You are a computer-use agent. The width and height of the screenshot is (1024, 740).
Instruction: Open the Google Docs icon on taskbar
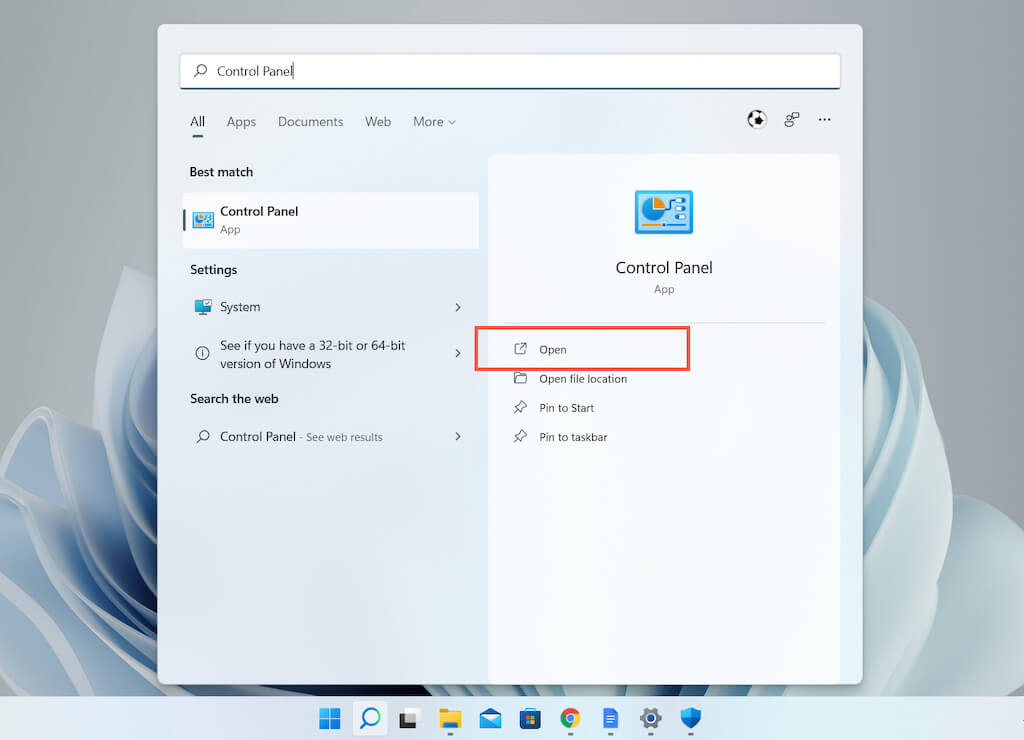[610, 718]
